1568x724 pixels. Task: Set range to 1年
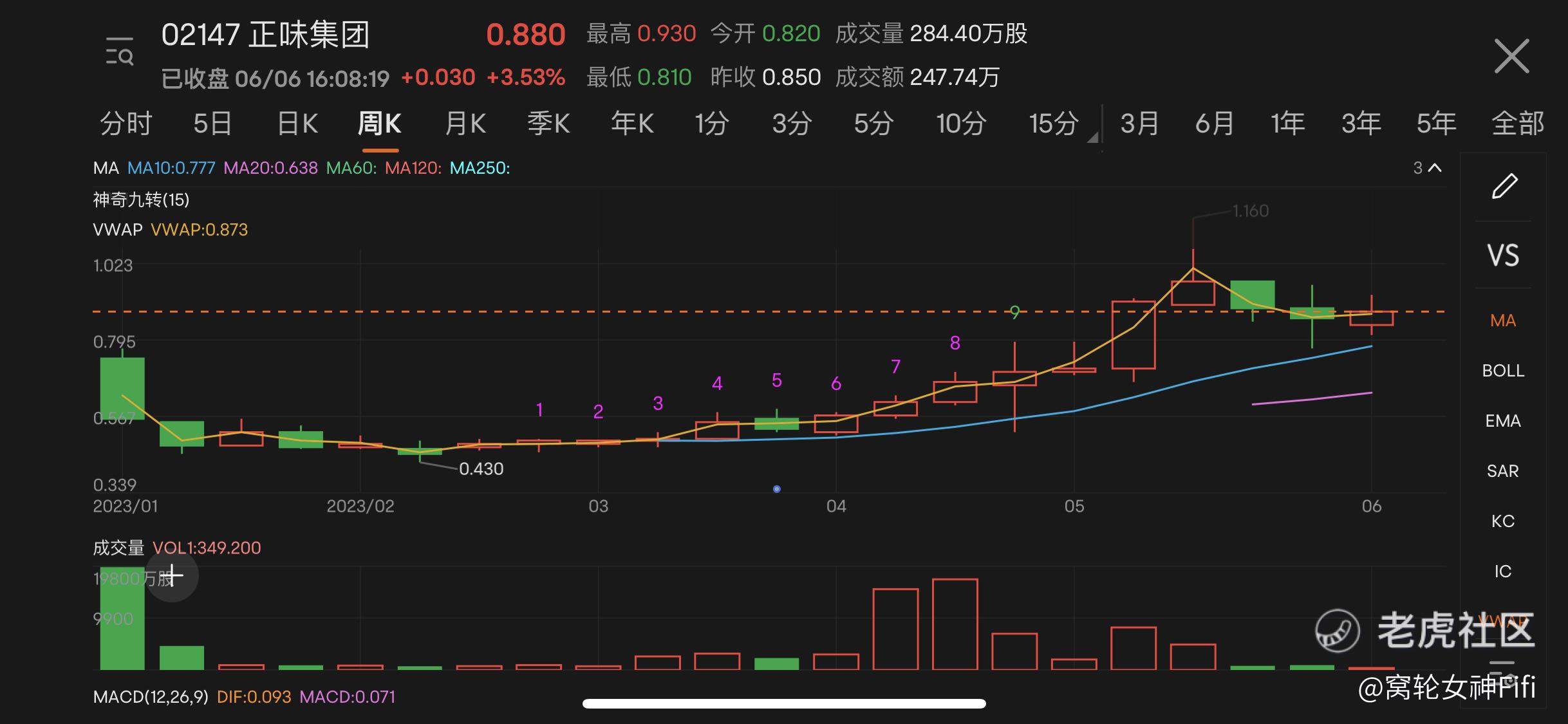click(x=1287, y=124)
